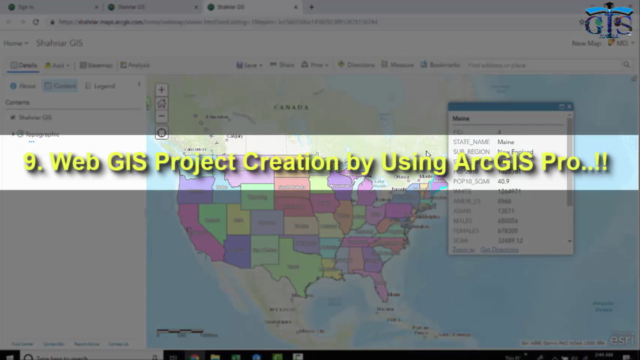The image size is (640, 360).
Task: Open the Print dropdown
Action: pos(315,65)
